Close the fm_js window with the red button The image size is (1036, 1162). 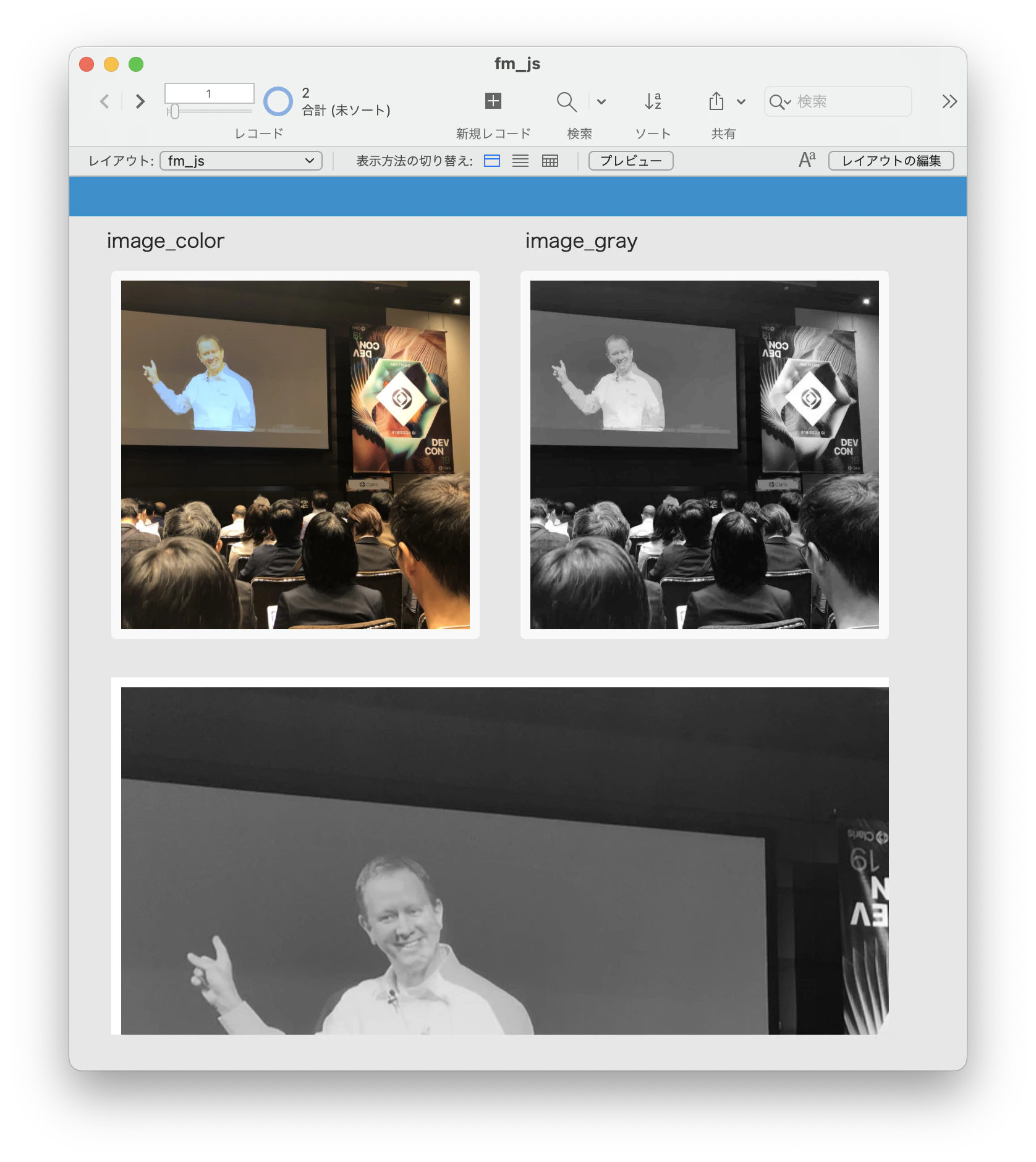tap(87, 64)
